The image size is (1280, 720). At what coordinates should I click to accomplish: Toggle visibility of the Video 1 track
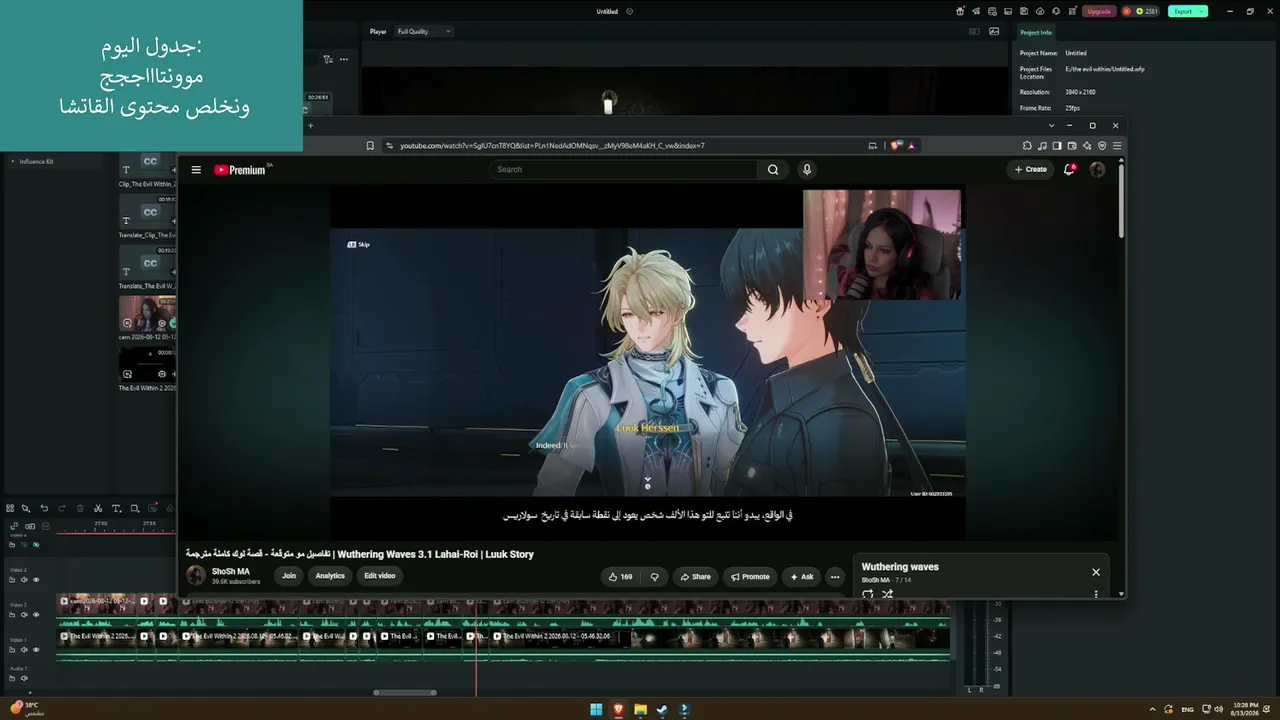[x=36, y=649]
